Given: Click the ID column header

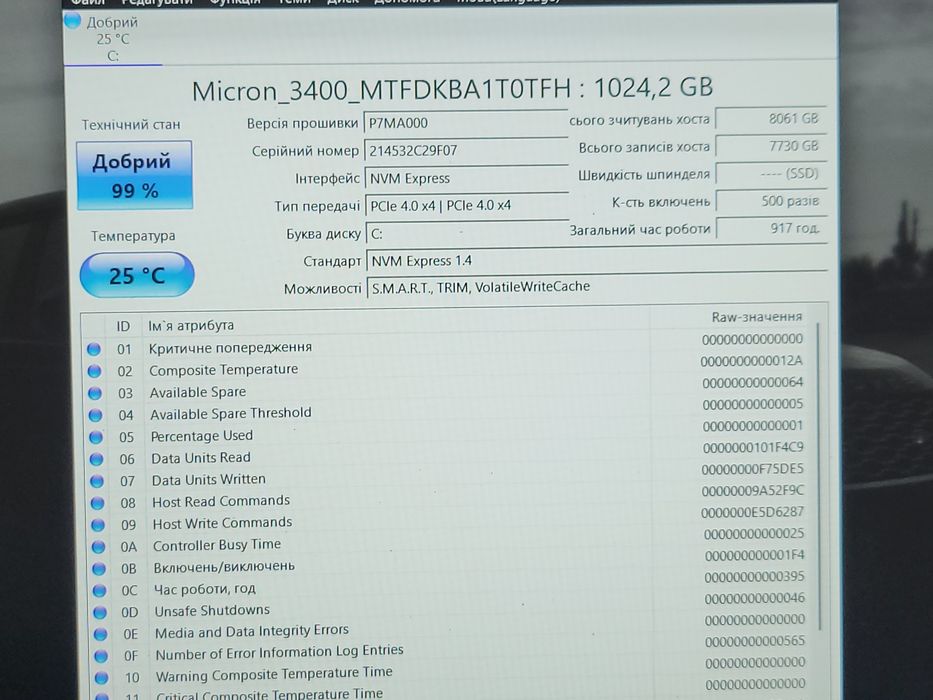Looking at the screenshot, I should coord(123,326).
